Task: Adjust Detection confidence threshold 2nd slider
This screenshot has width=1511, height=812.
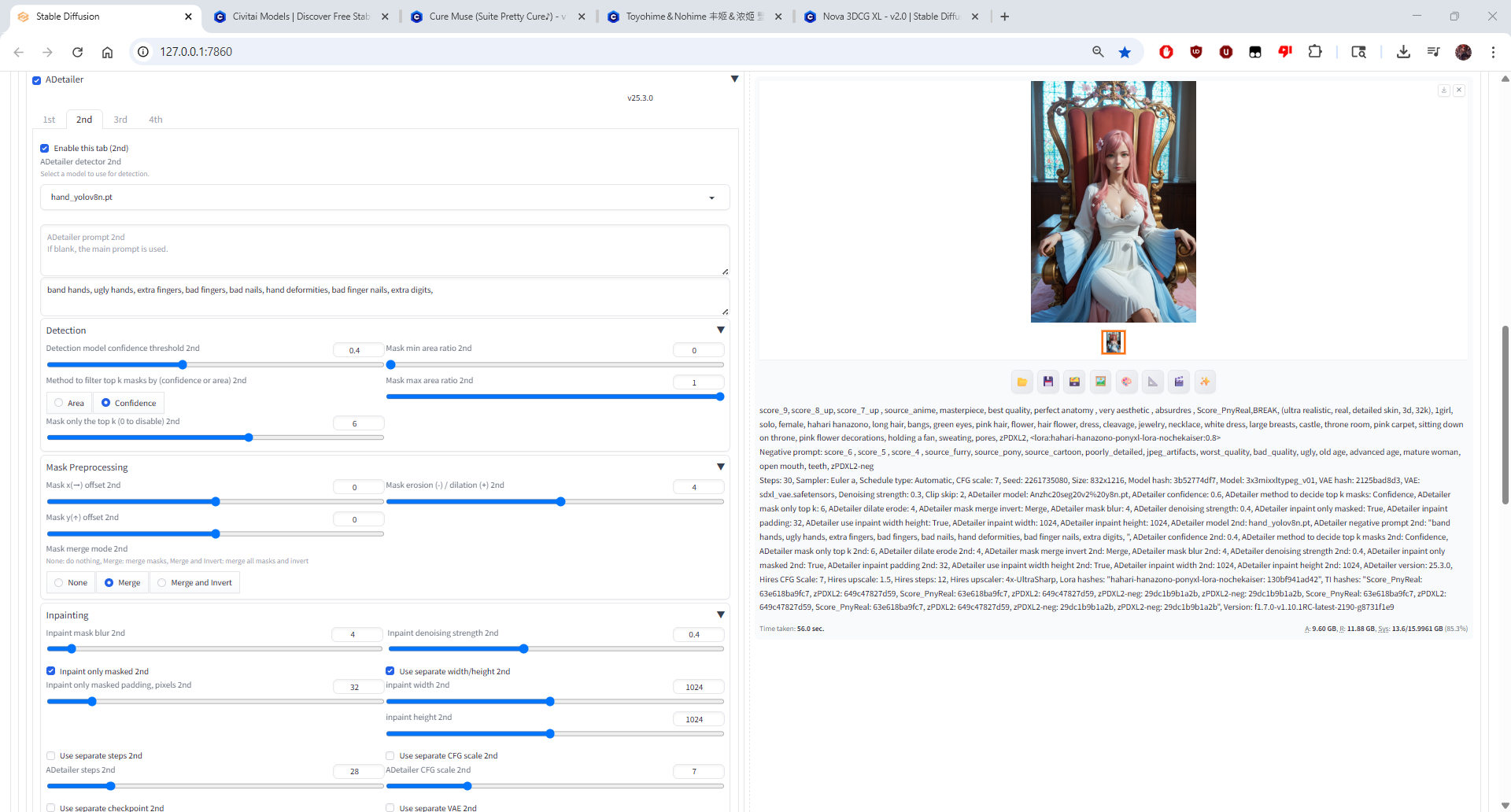Action: coord(215,365)
